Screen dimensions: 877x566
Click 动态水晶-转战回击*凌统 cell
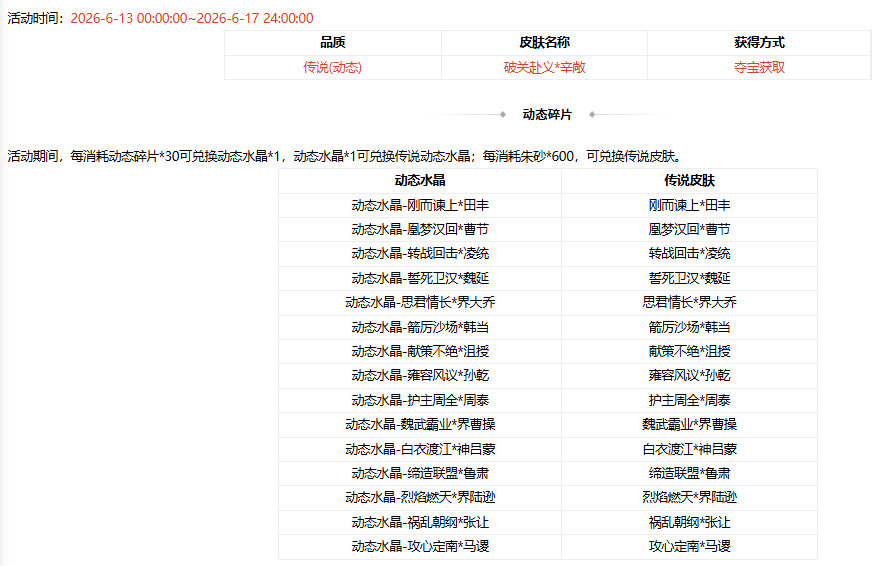[420, 253]
